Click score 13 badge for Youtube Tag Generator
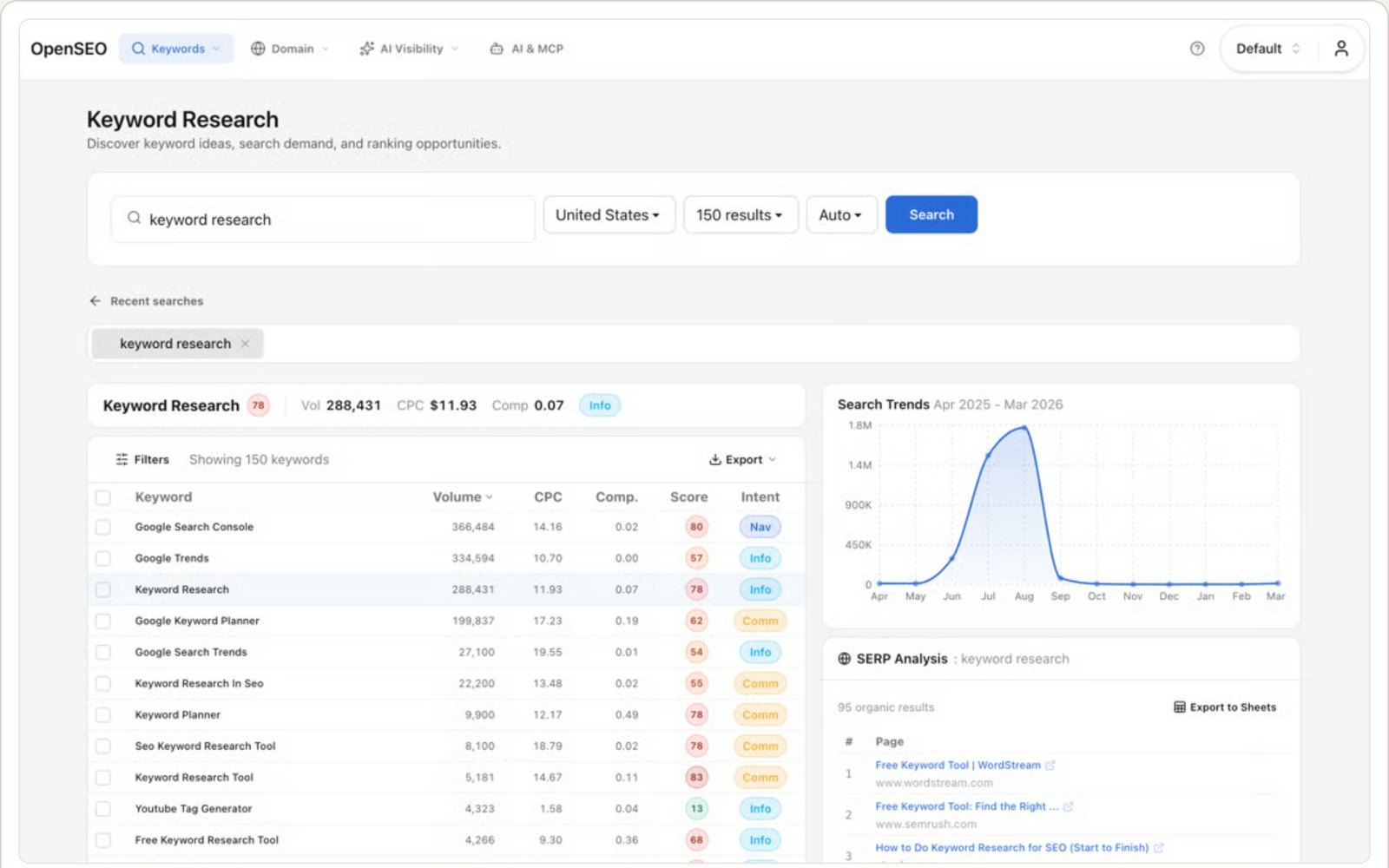The height and width of the screenshot is (868, 1389). click(x=696, y=808)
